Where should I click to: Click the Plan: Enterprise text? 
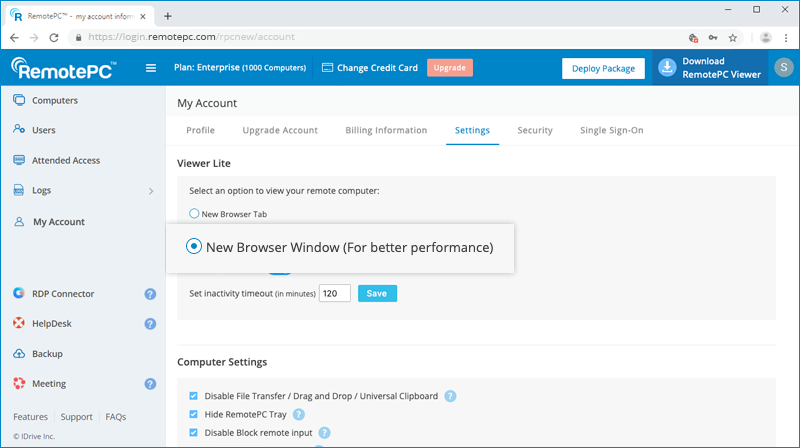(240, 67)
